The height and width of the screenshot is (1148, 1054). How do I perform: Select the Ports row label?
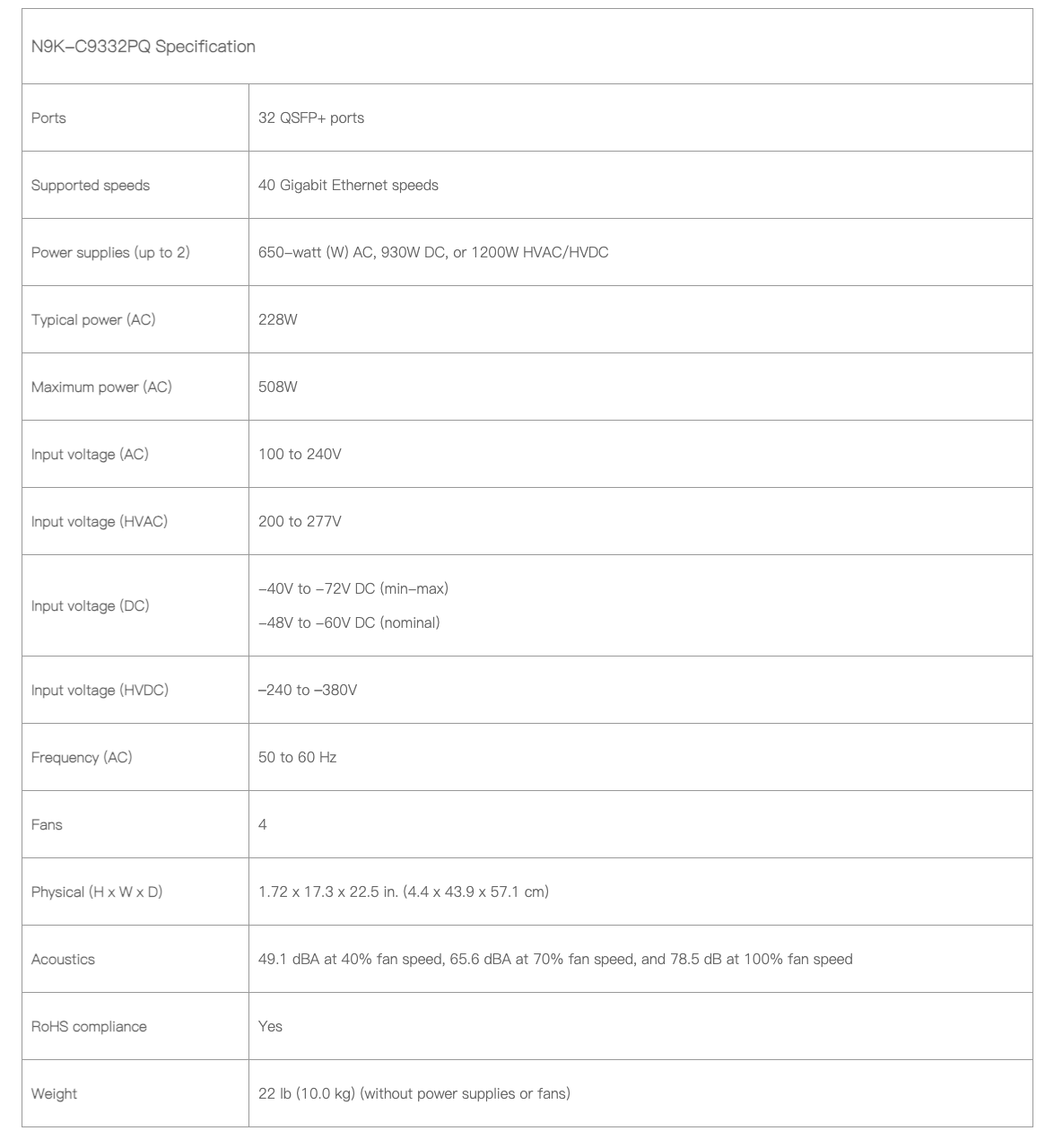pos(48,117)
